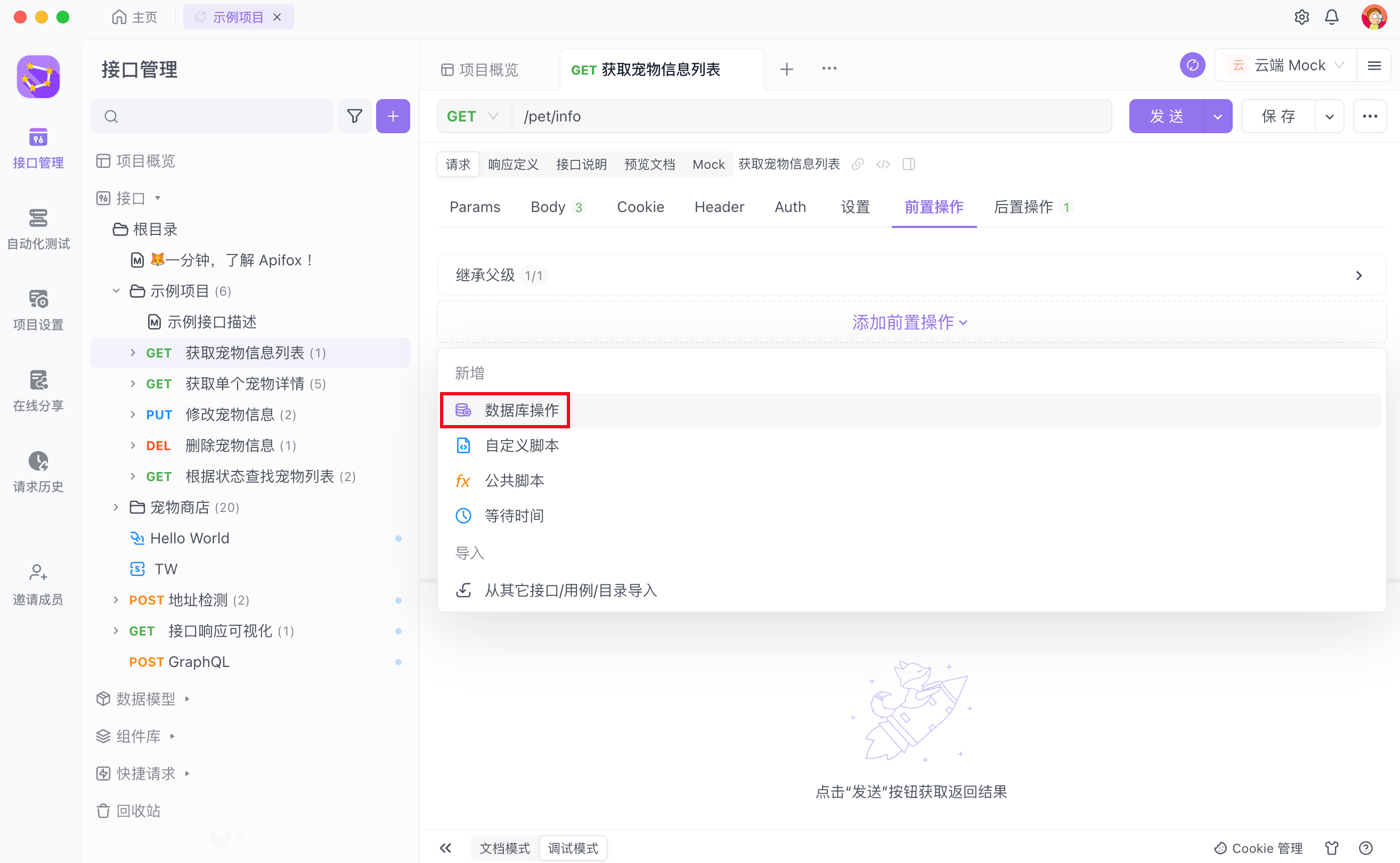The height and width of the screenshot is (863, 1400).
Task: Click the purple refresh sync icon
Action: pos(1192,66)
